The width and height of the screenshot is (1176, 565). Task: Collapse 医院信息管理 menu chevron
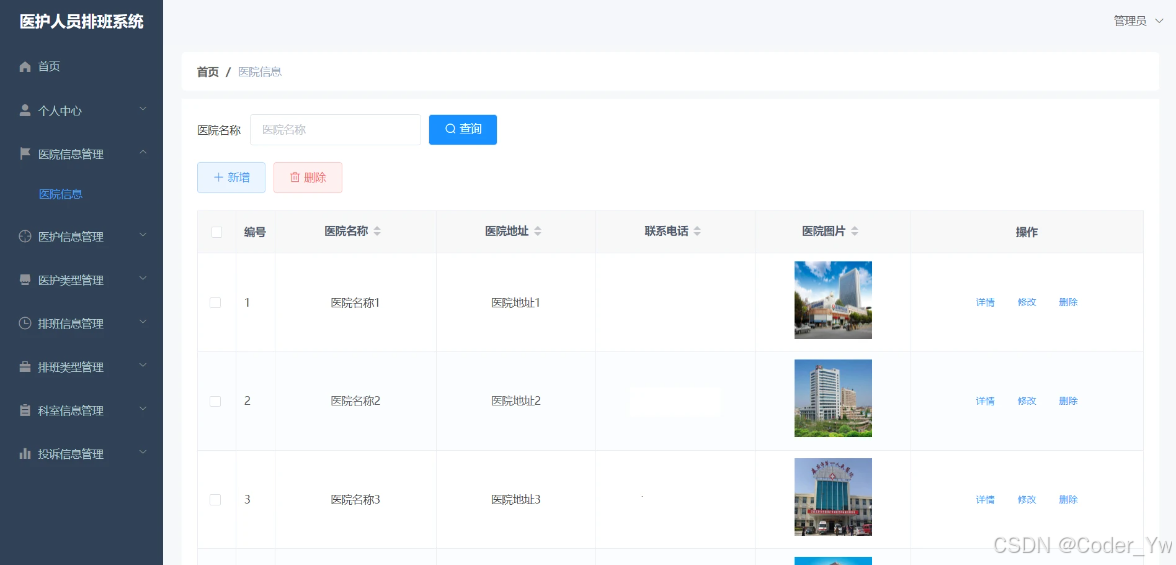pos(143,153)
